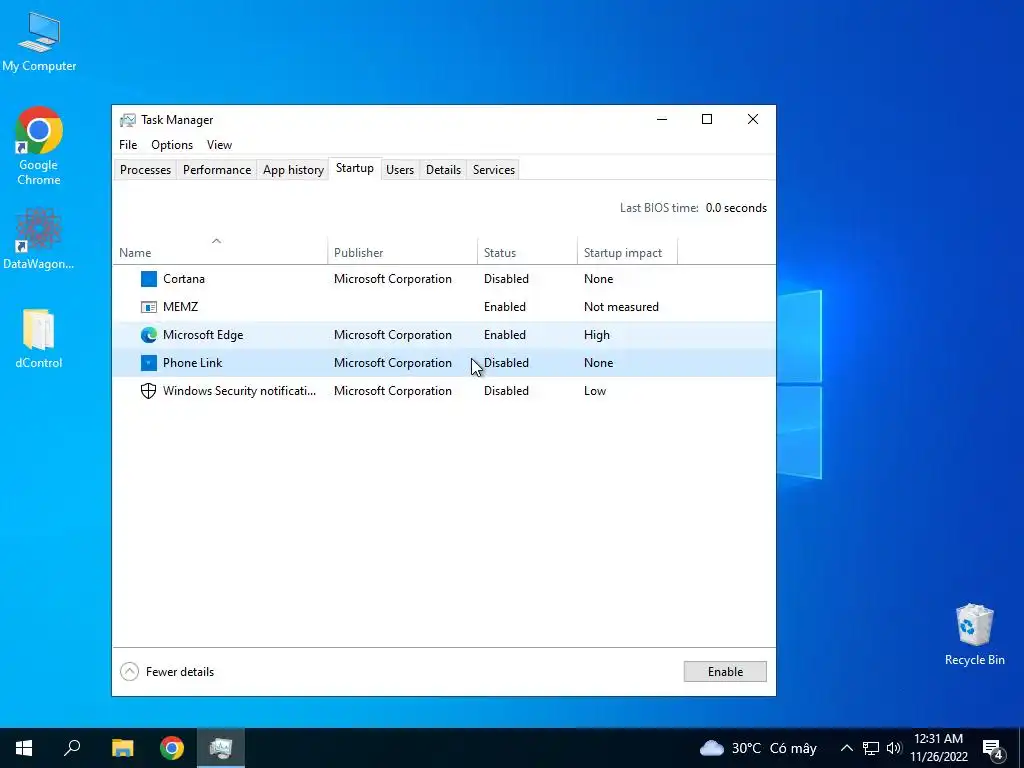Maximize the Task Manager window
The height and width of the screenshot is (768, 1024).
pos(707,120)
